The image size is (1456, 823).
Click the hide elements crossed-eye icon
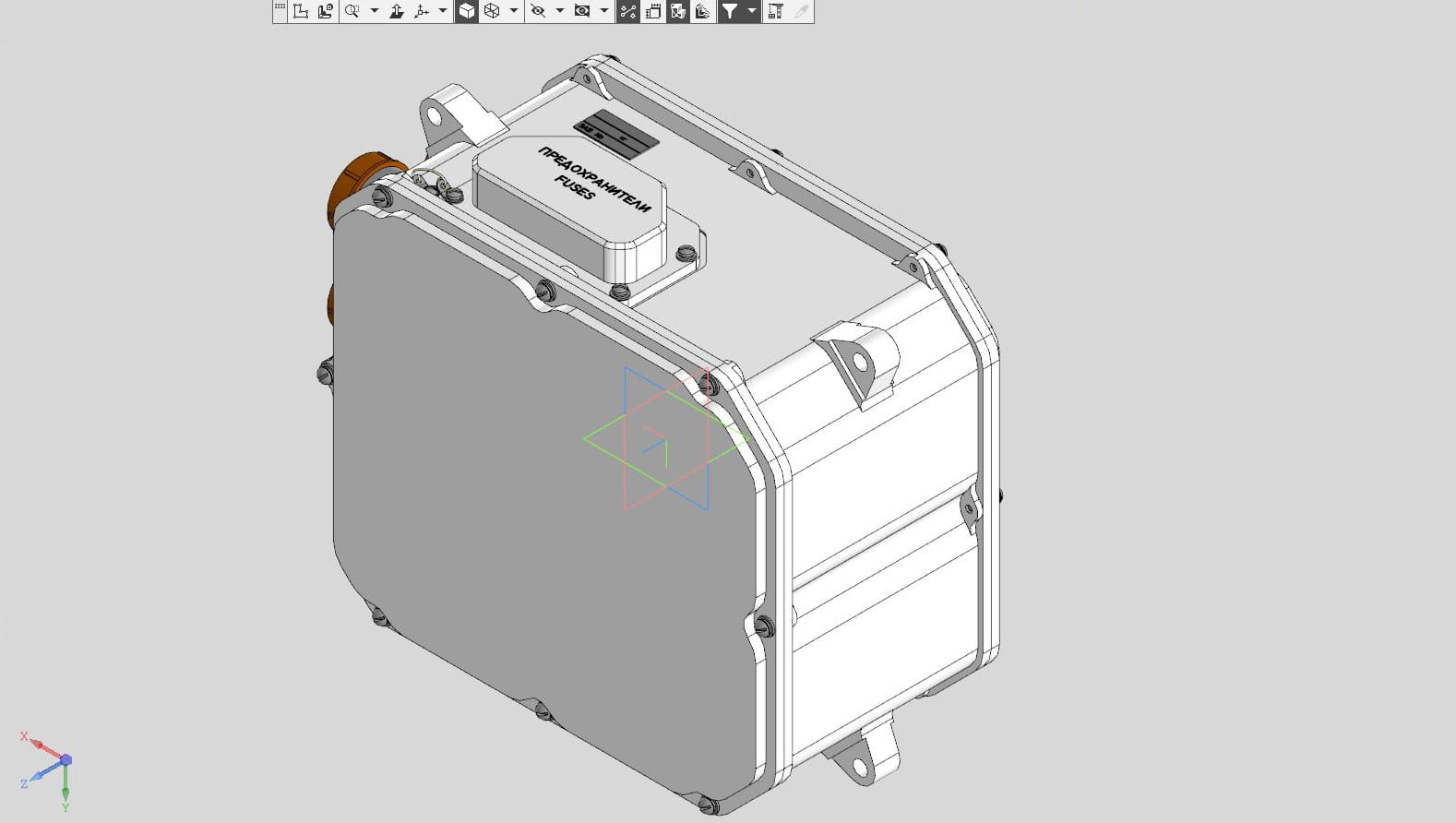coord(538,11)
